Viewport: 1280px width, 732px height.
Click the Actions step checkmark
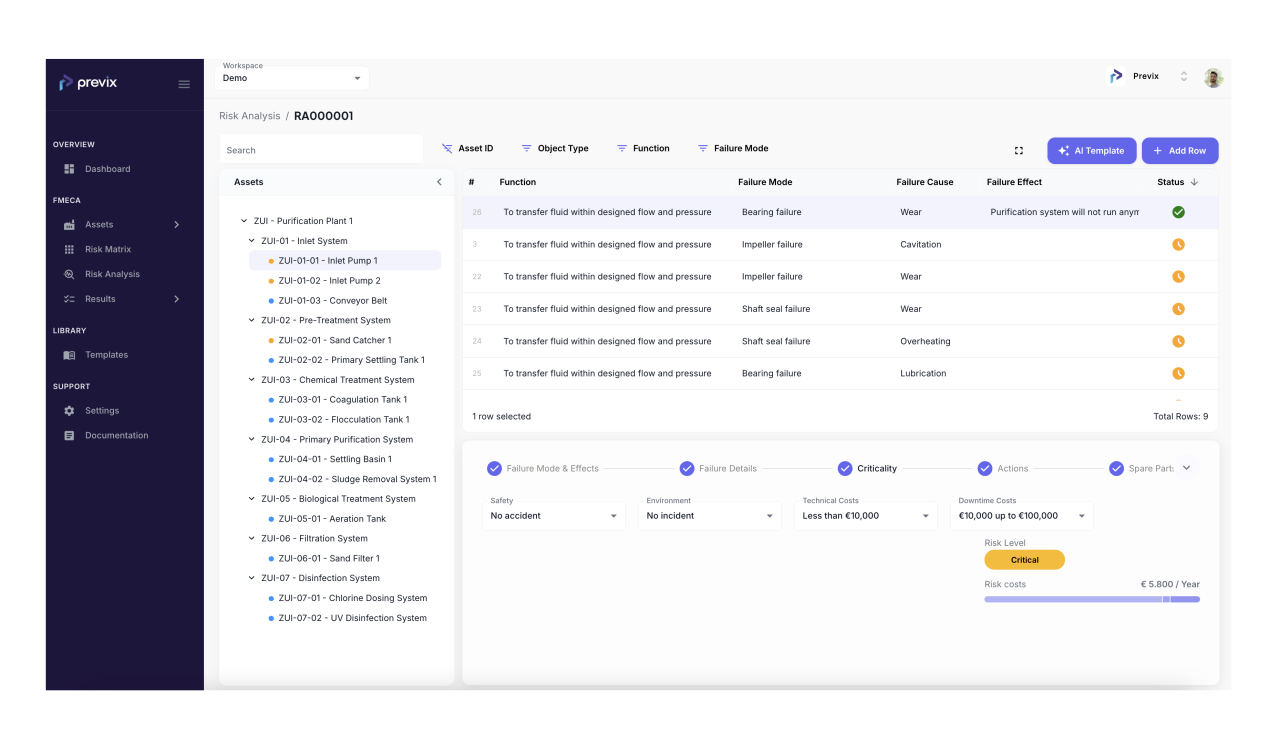coord(985,468)
